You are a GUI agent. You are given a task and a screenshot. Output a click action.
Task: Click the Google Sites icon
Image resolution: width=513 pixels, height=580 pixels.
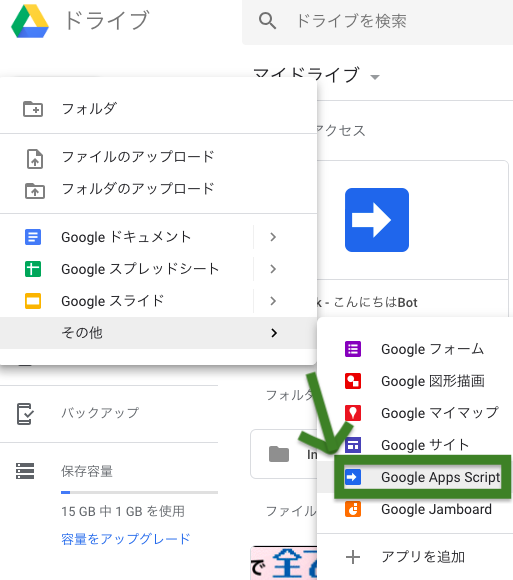coord(353,445)
